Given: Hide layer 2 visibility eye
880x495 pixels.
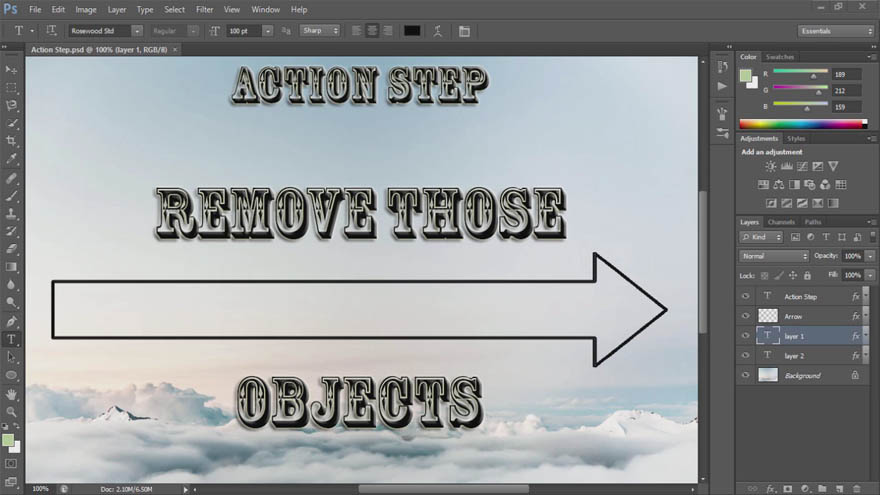Looking at the screenshot, I should [745, 355].
